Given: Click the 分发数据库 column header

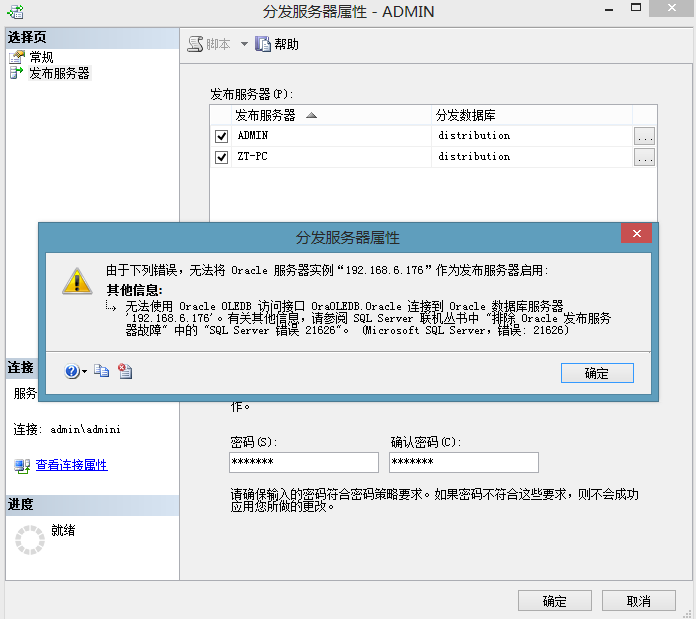Looking at the screenshot, I should (x=532, y=115).
